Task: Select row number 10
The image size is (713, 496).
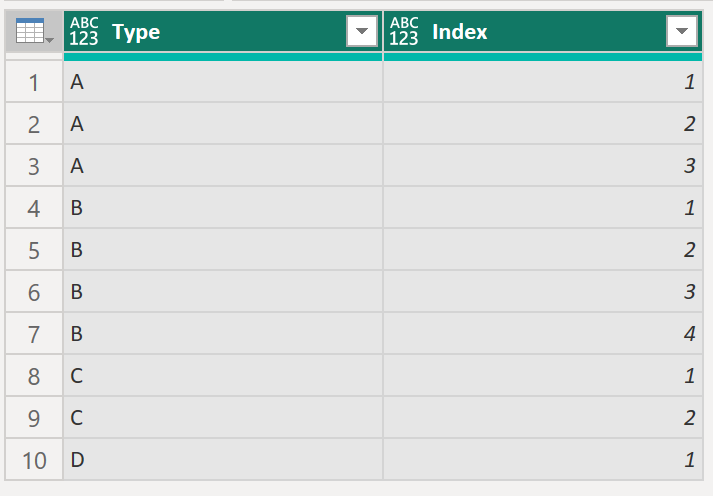Action: [x=34, y=460]
